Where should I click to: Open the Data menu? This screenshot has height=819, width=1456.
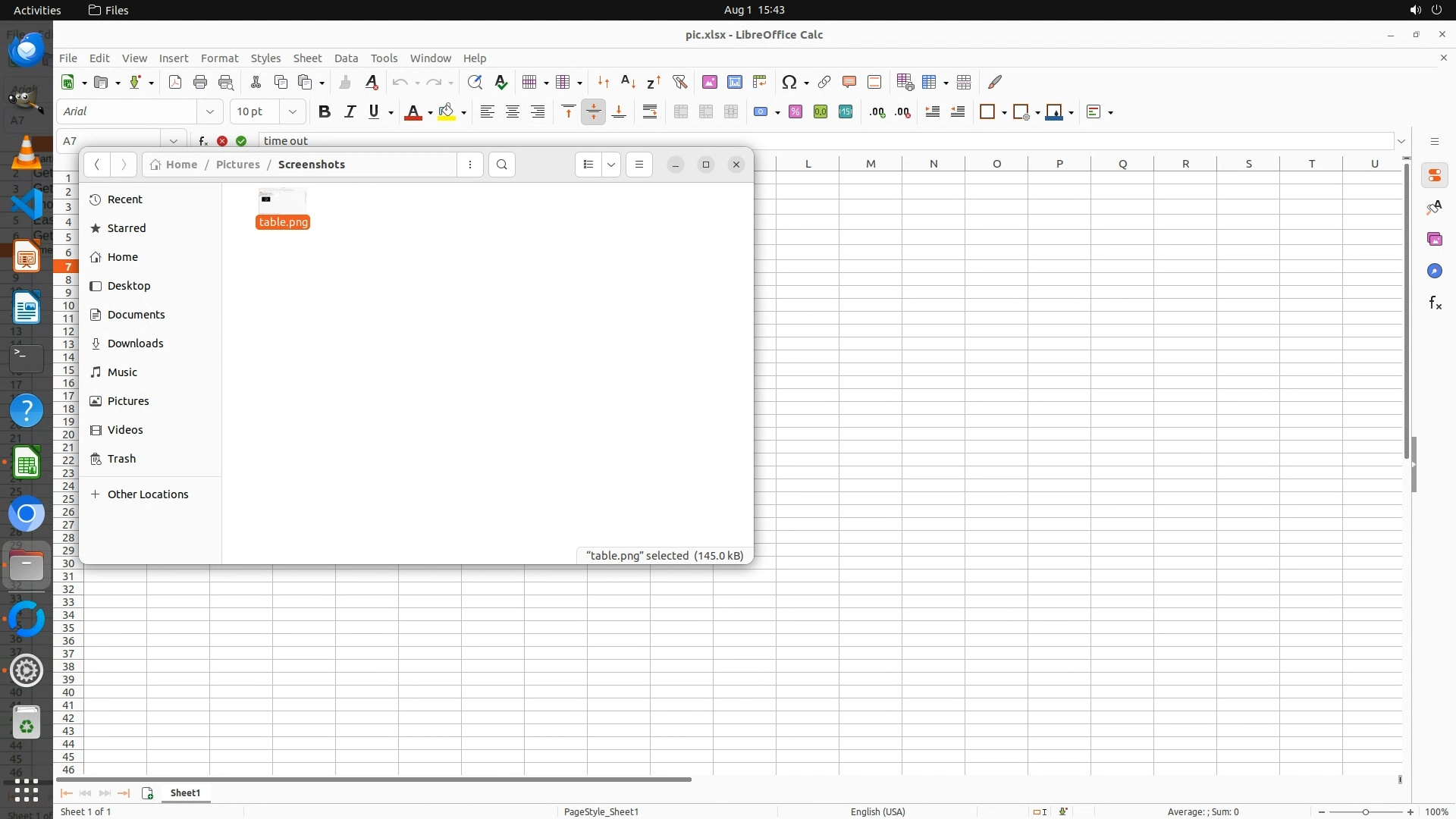click(346, 58)
